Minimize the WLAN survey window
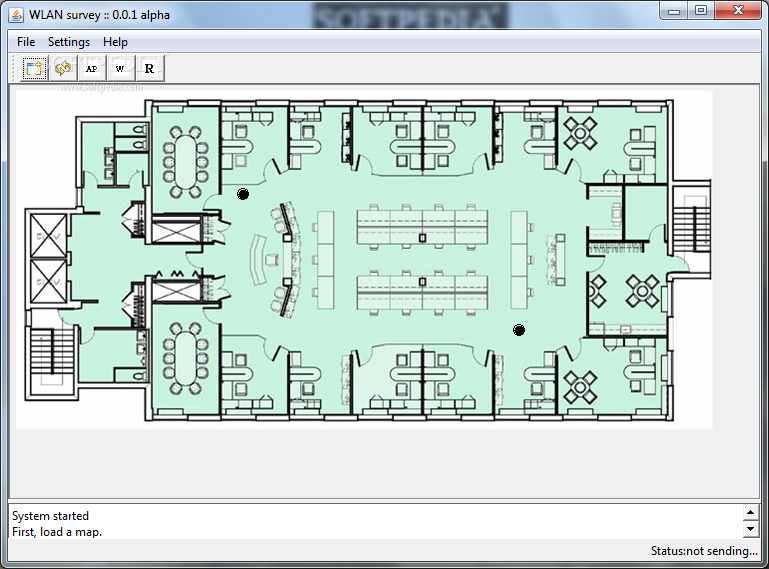 [x=674, y=11]
